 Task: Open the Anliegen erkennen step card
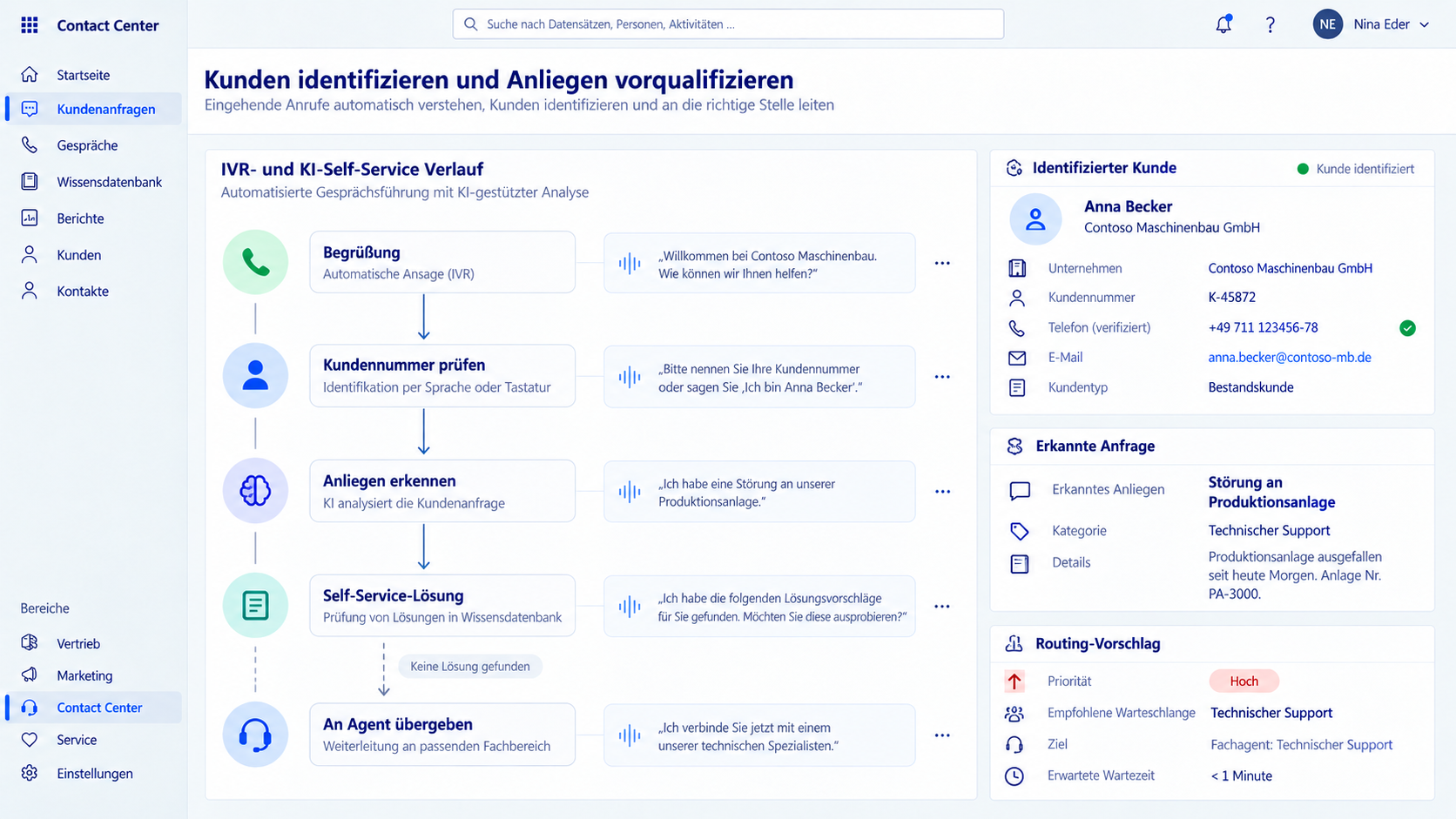tap(442, 491)
